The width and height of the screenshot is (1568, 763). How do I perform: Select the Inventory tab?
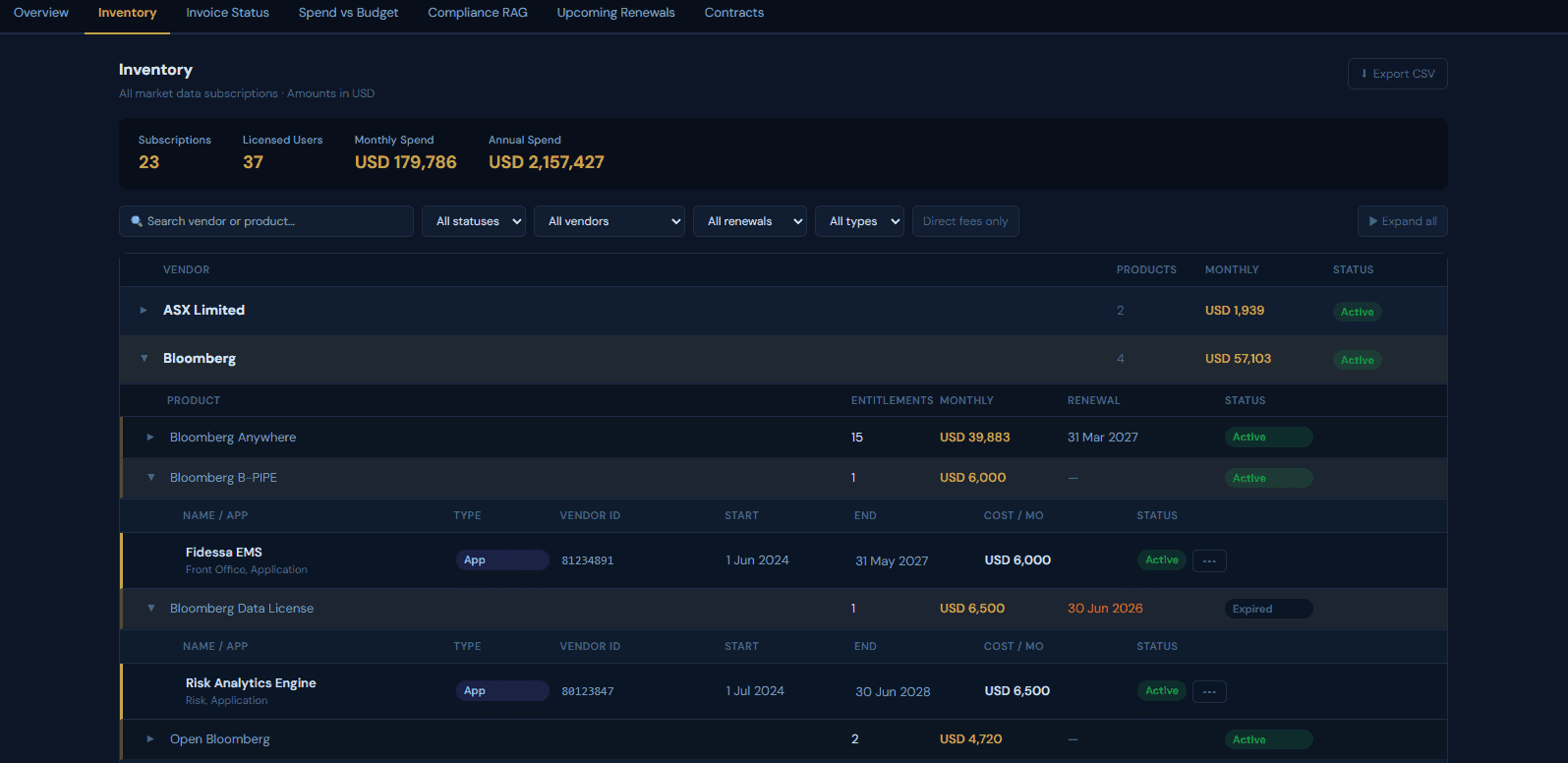[127, 13]
